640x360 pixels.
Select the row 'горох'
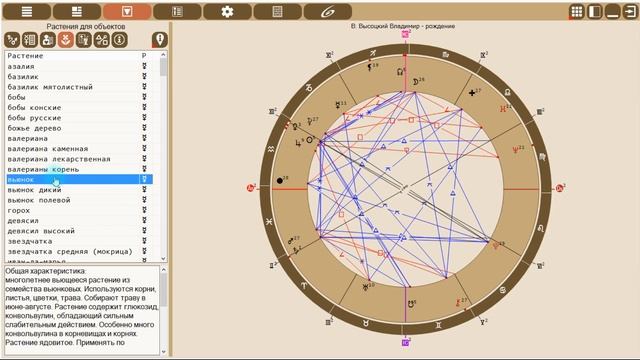pos(80,210)
